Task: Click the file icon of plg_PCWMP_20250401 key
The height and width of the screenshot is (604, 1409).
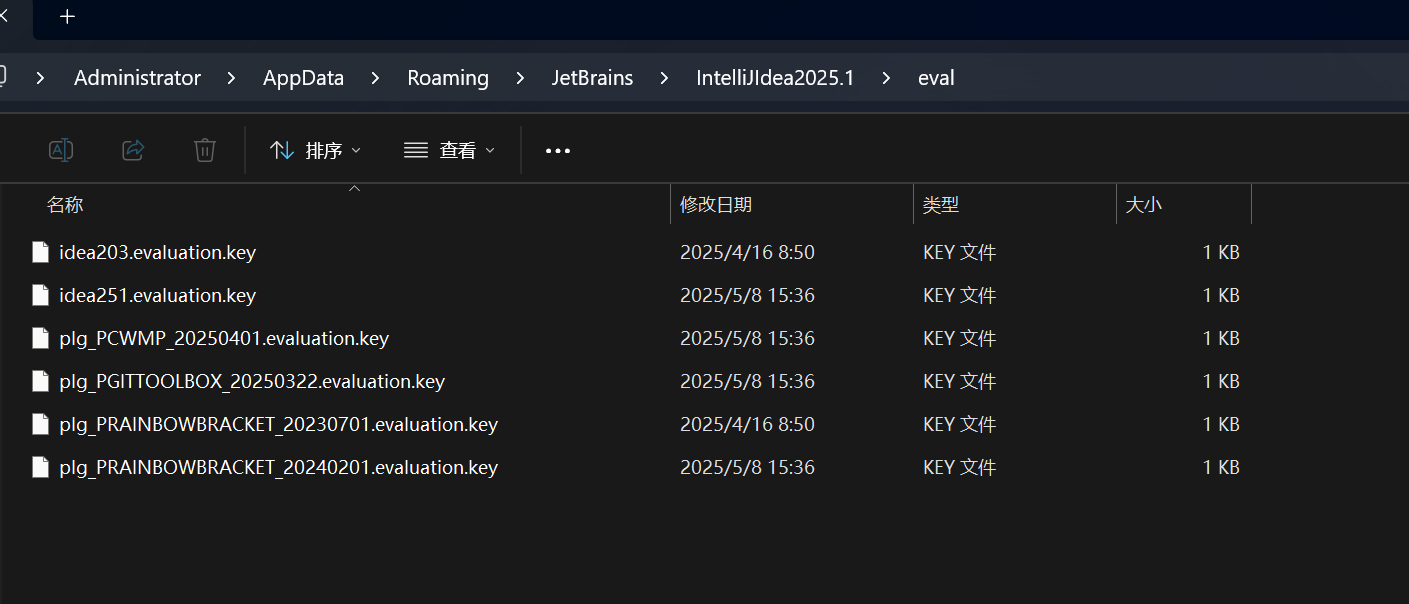Action: (40, 338)
